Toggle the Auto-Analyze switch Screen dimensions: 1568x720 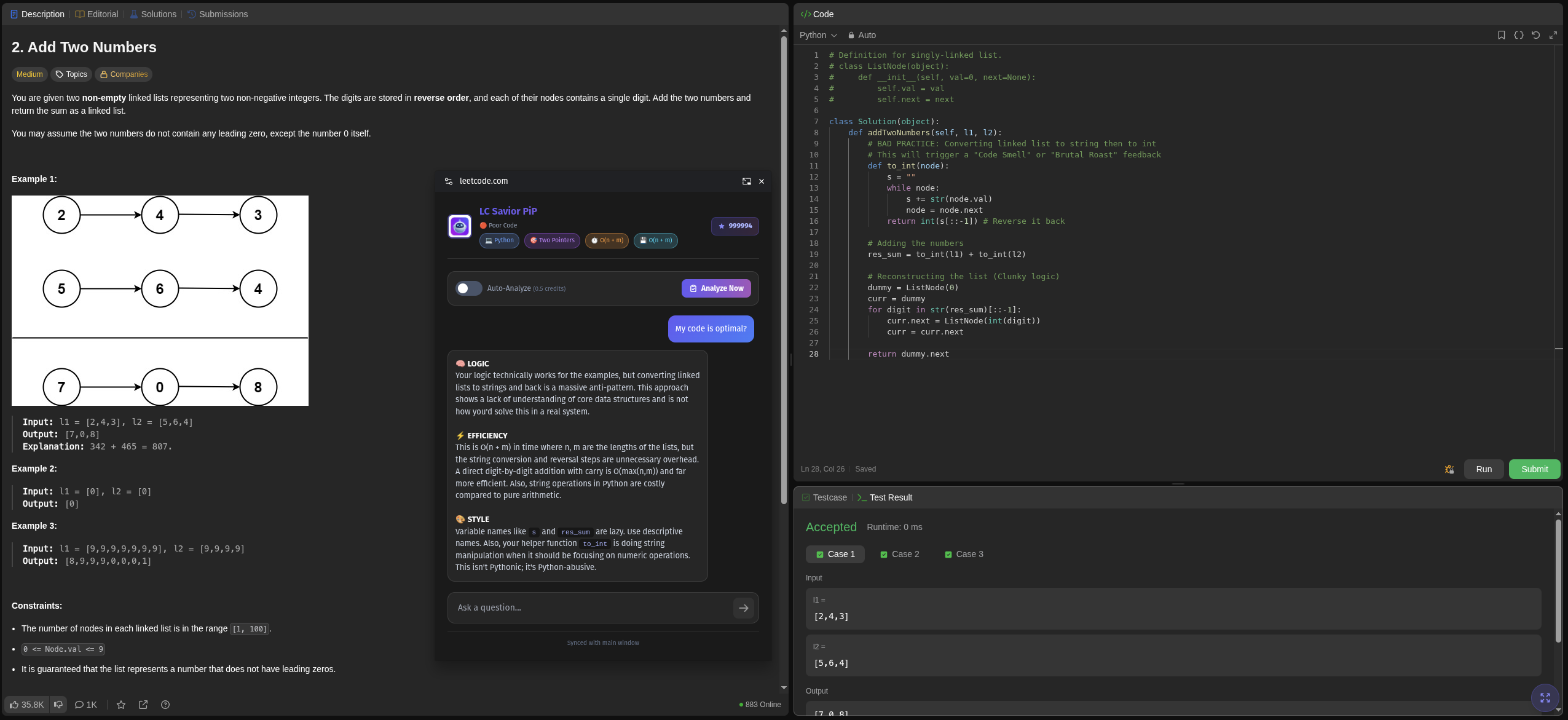[x=468, y=288]
